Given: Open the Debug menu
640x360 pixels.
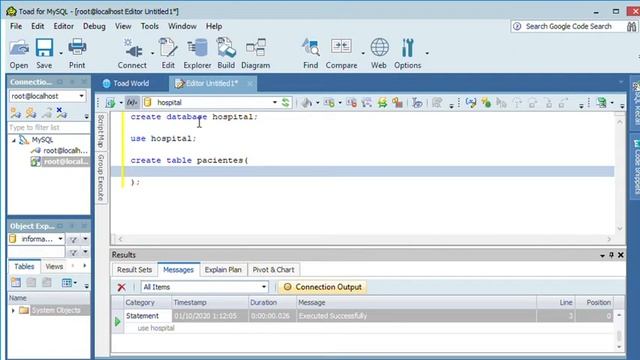Looking at the screenshot, I should (x=94, y=26).
